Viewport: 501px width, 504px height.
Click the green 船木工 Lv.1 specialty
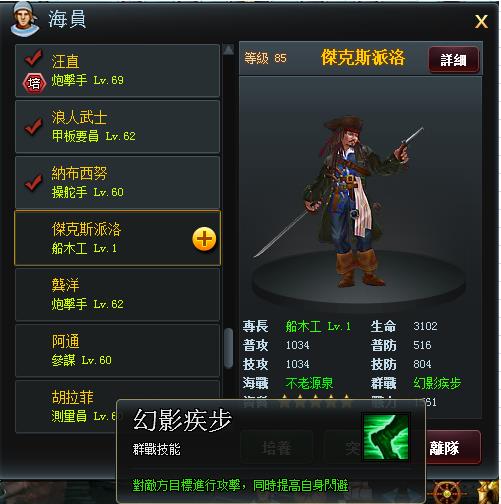[x=318, y=326]
